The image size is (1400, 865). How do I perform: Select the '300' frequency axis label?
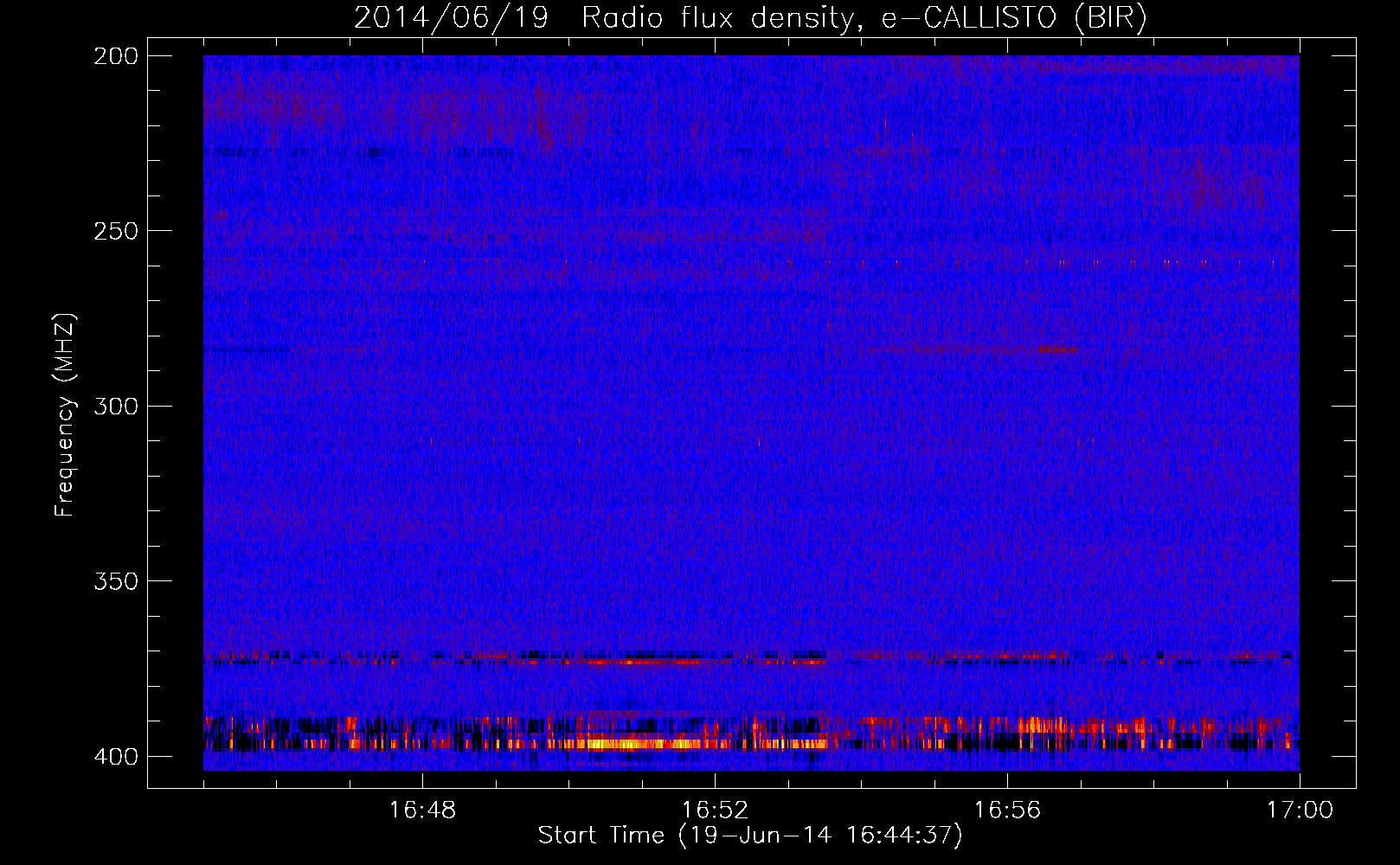coord(116,406)
